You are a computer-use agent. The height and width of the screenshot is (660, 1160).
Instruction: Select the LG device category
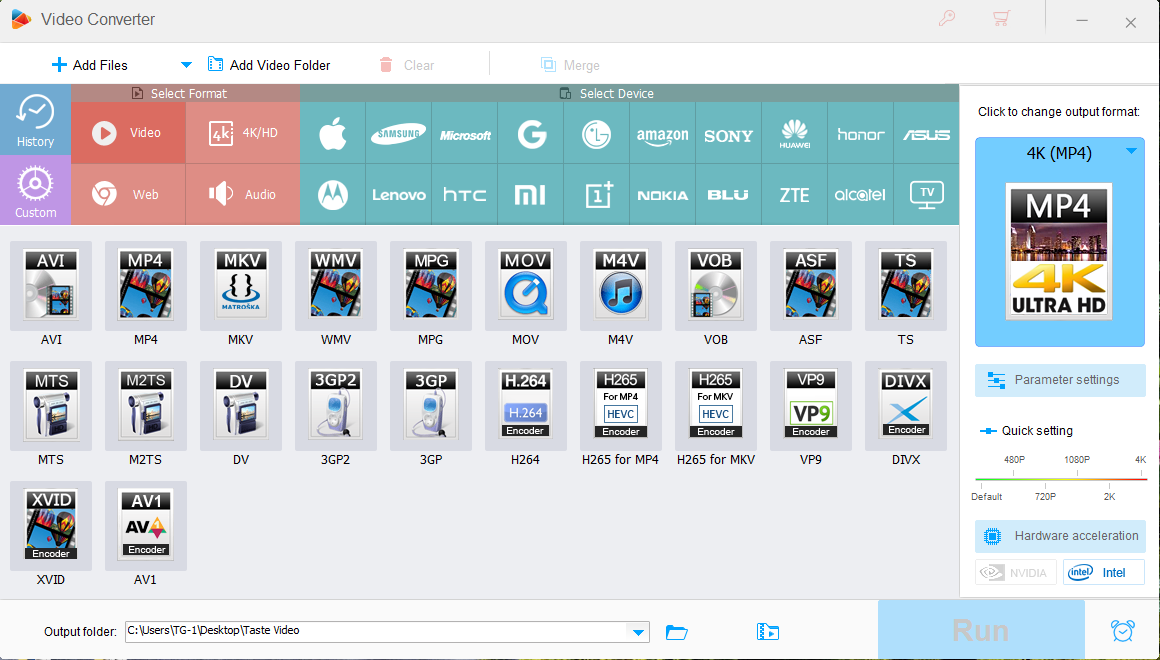pyautogui.click(x=597, y=133)
